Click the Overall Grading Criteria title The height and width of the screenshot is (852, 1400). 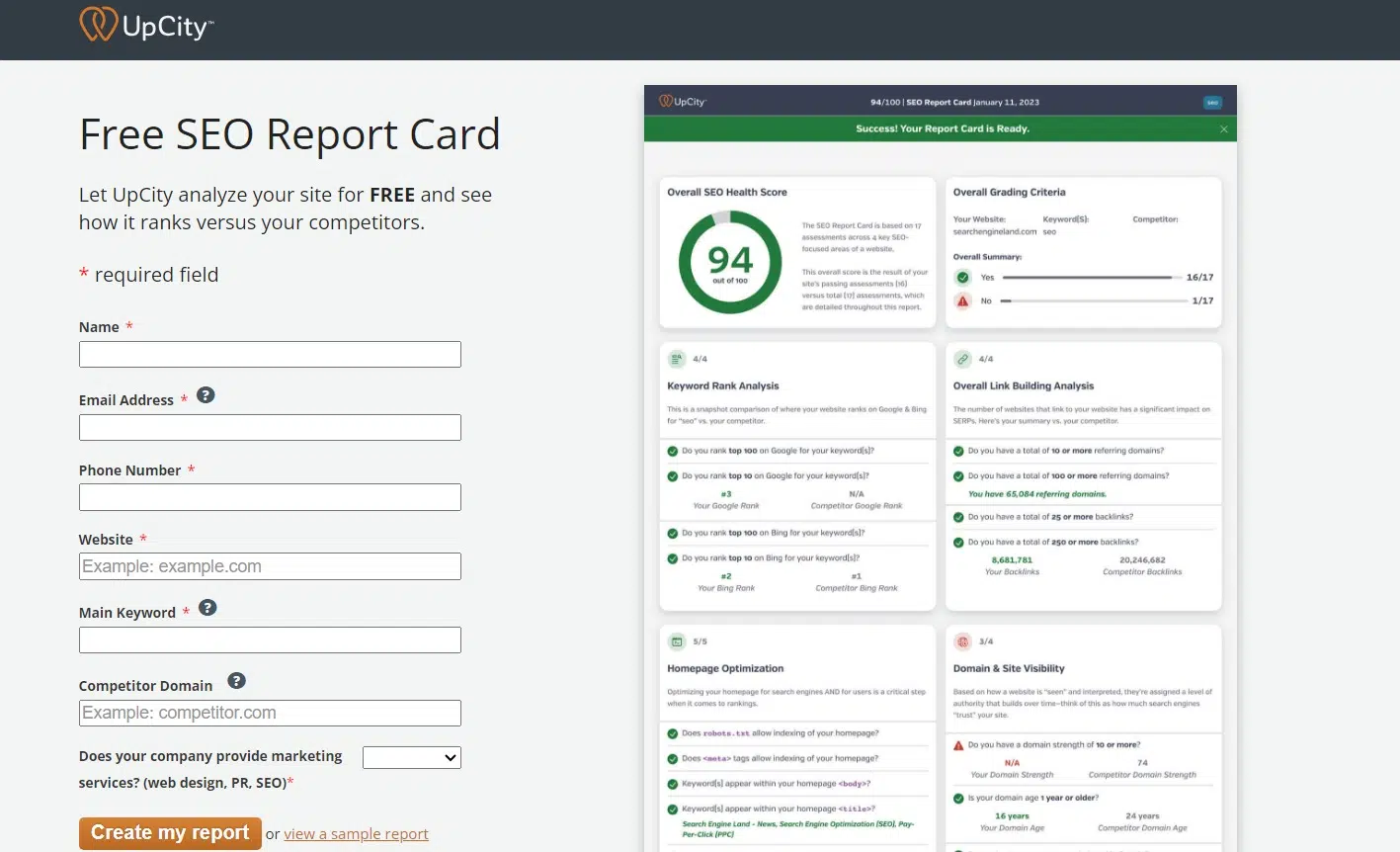pyautogui.click(x=1009, y=193)
